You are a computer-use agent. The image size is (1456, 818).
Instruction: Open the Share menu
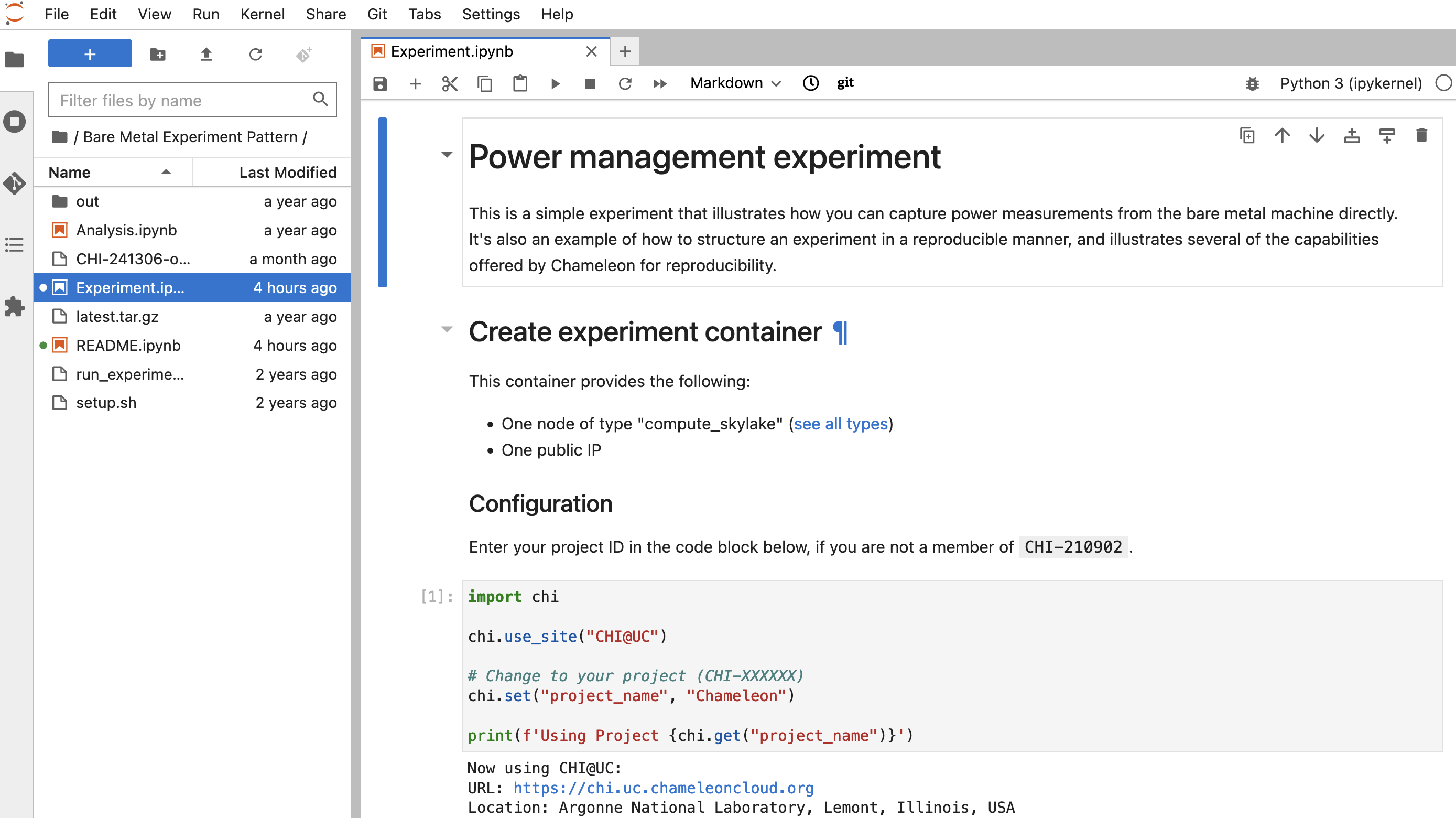tap(326, 14)
